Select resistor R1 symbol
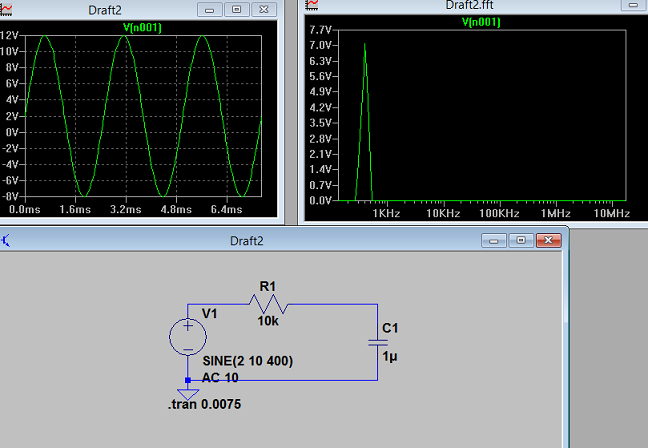 coord(269,305)
